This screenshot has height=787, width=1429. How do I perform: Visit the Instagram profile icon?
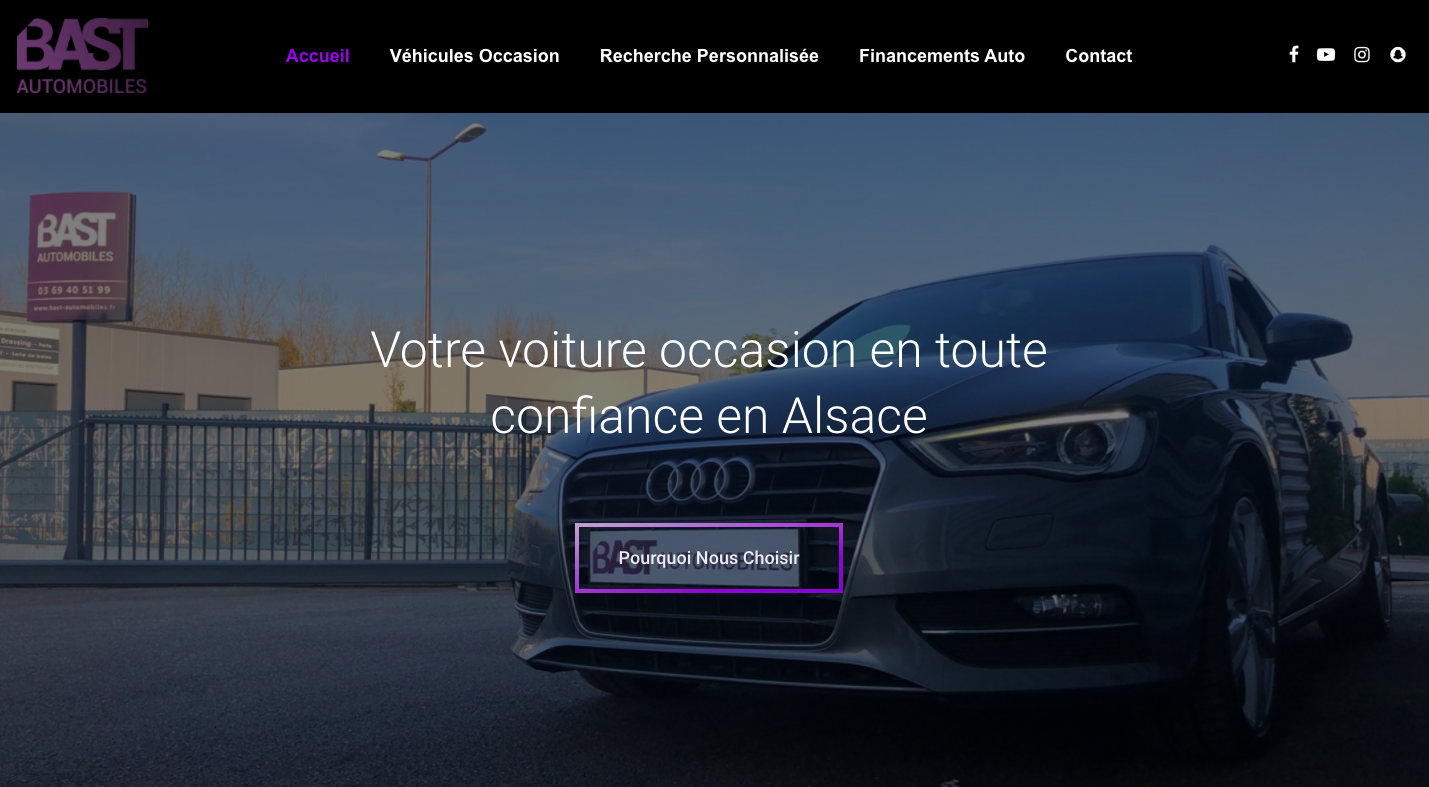point(1362,55)
